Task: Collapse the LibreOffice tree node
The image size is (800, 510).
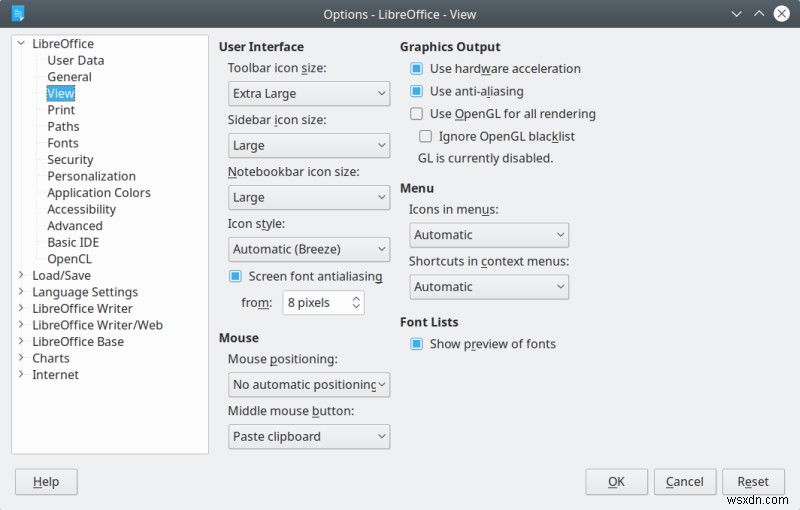Action: [21, 43]
